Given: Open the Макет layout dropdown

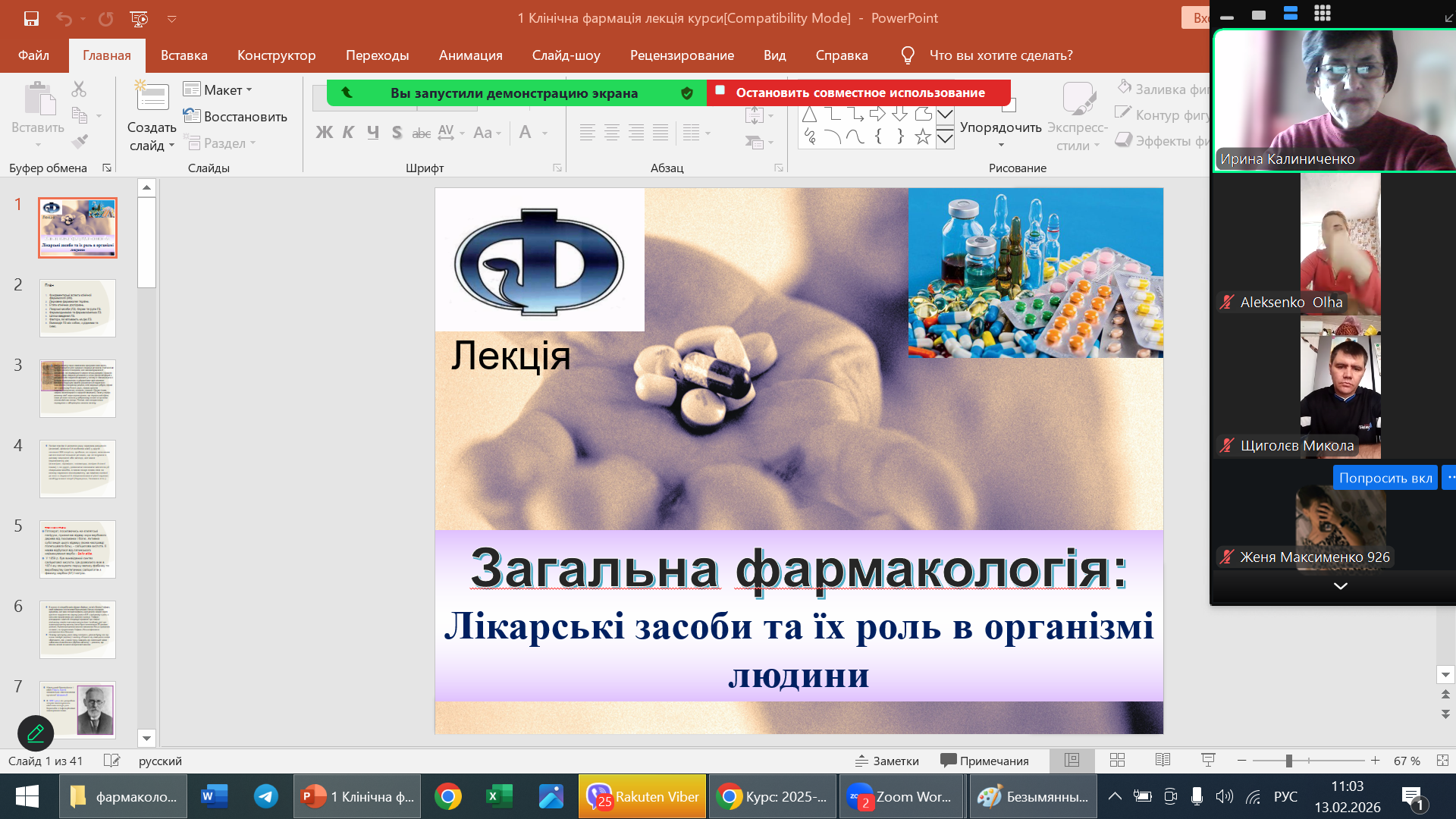Looking at the screenshot, I should point(218,89).
